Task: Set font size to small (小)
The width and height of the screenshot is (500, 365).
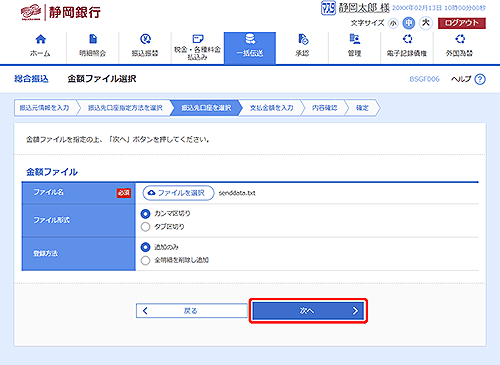Action: [x=393, y=23]
